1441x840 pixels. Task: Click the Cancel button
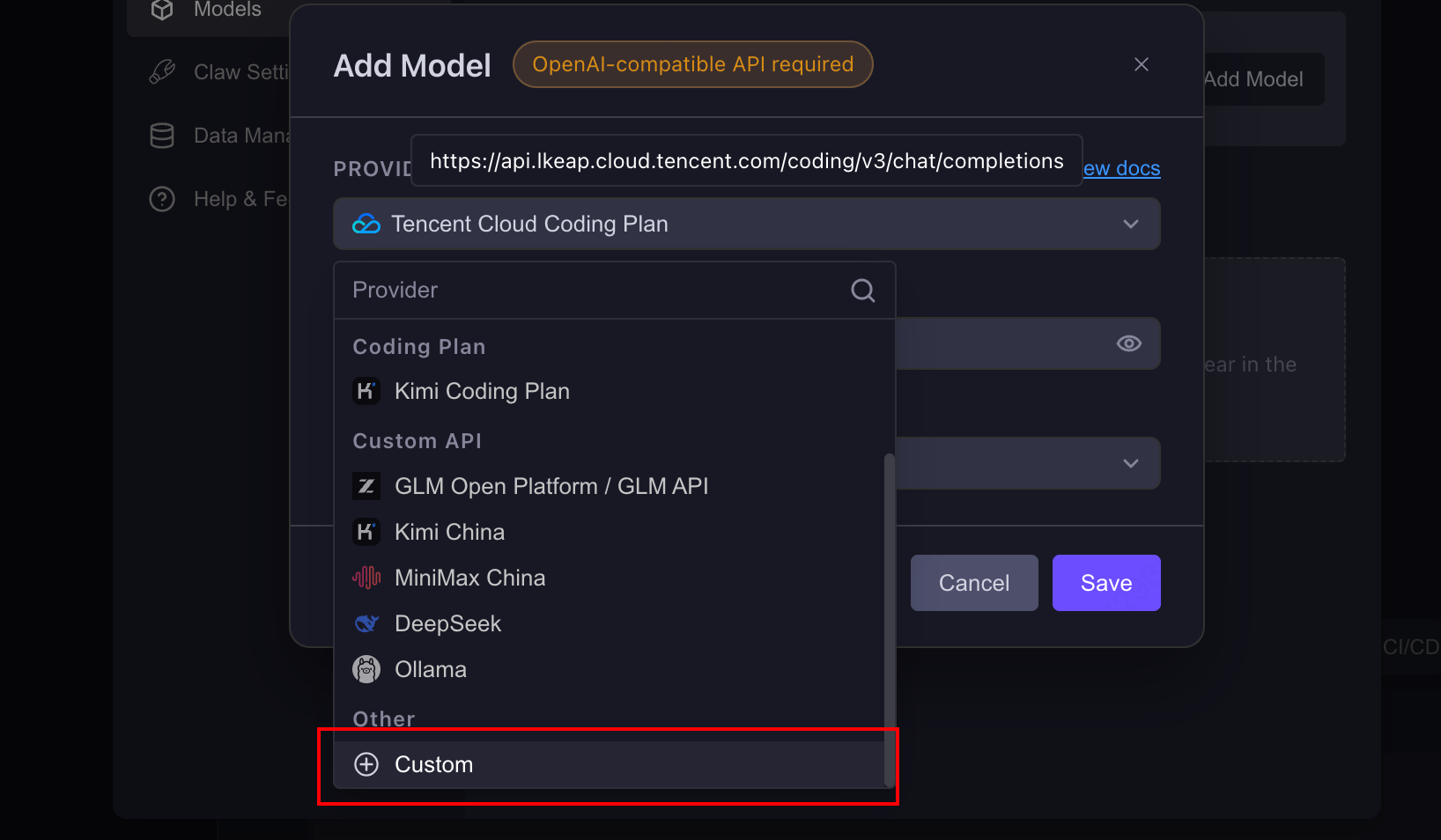(974, 583)
